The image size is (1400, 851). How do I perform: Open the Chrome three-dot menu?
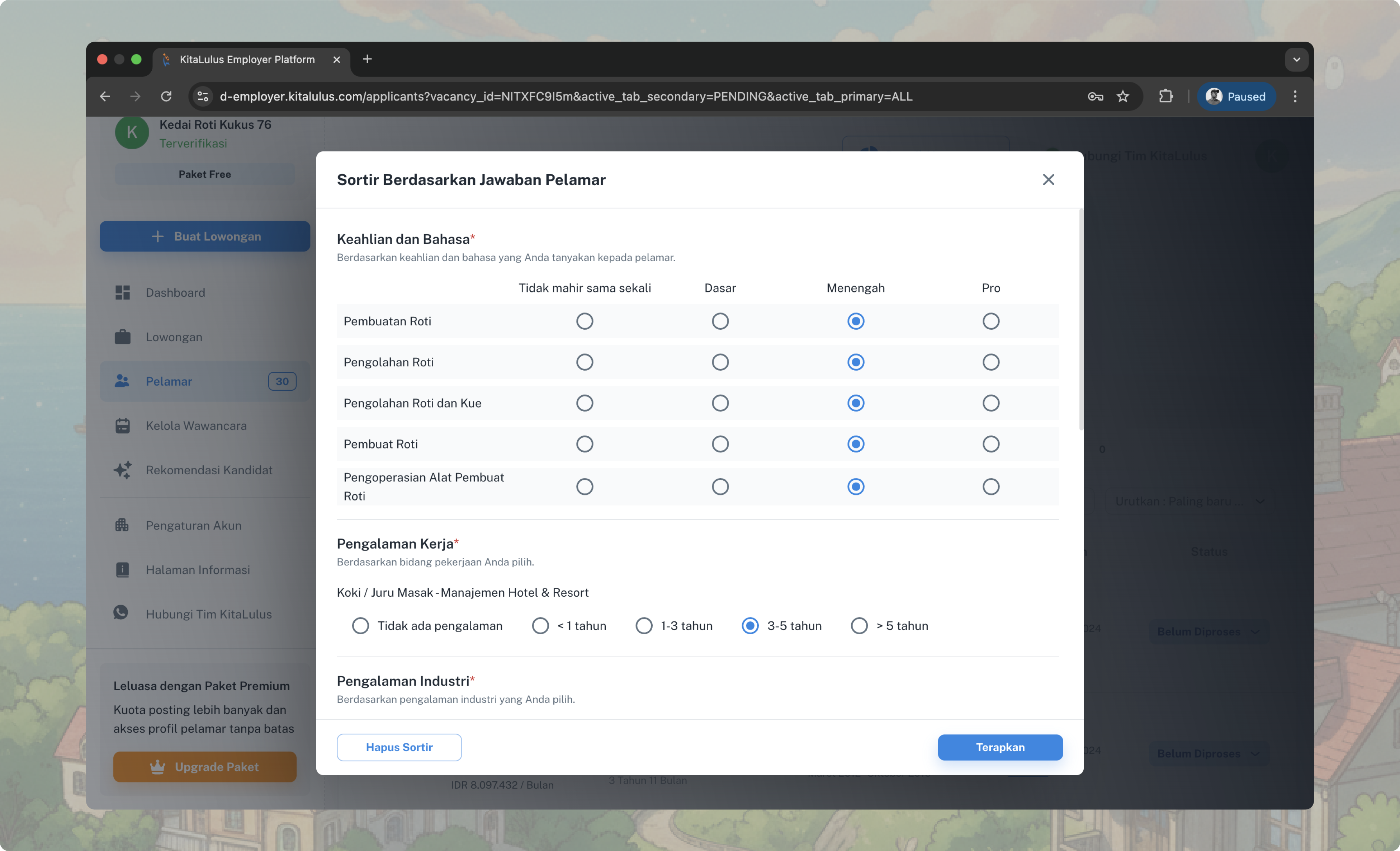[1295, 97]
